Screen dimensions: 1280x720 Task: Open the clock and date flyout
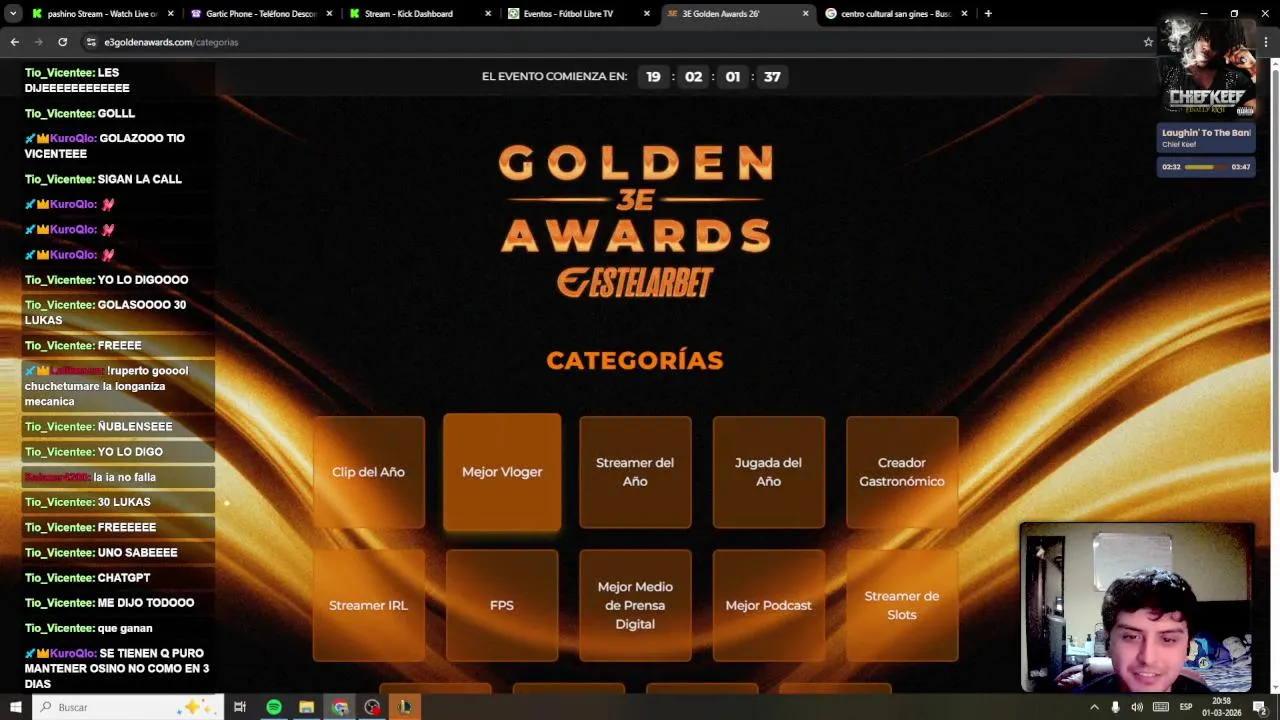coord(1221,707)
